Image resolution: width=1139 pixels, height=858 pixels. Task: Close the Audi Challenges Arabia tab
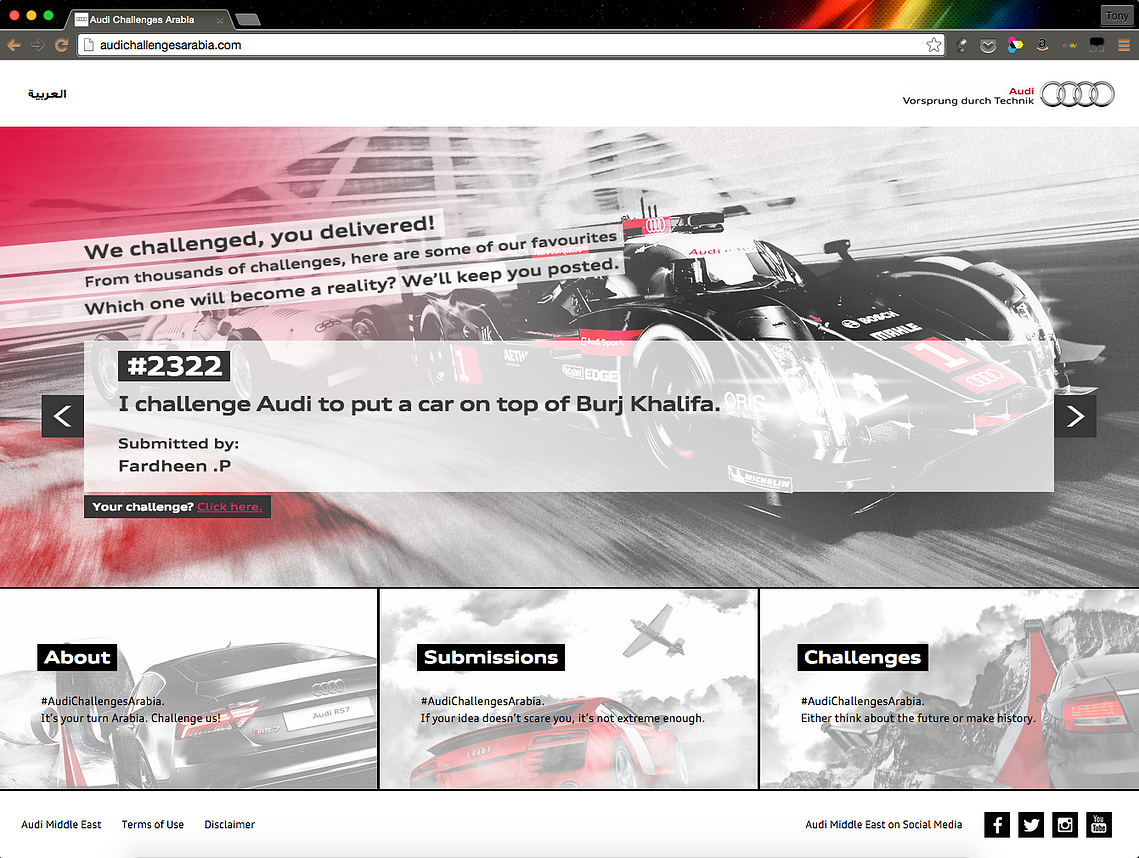[x=219, y=20]
